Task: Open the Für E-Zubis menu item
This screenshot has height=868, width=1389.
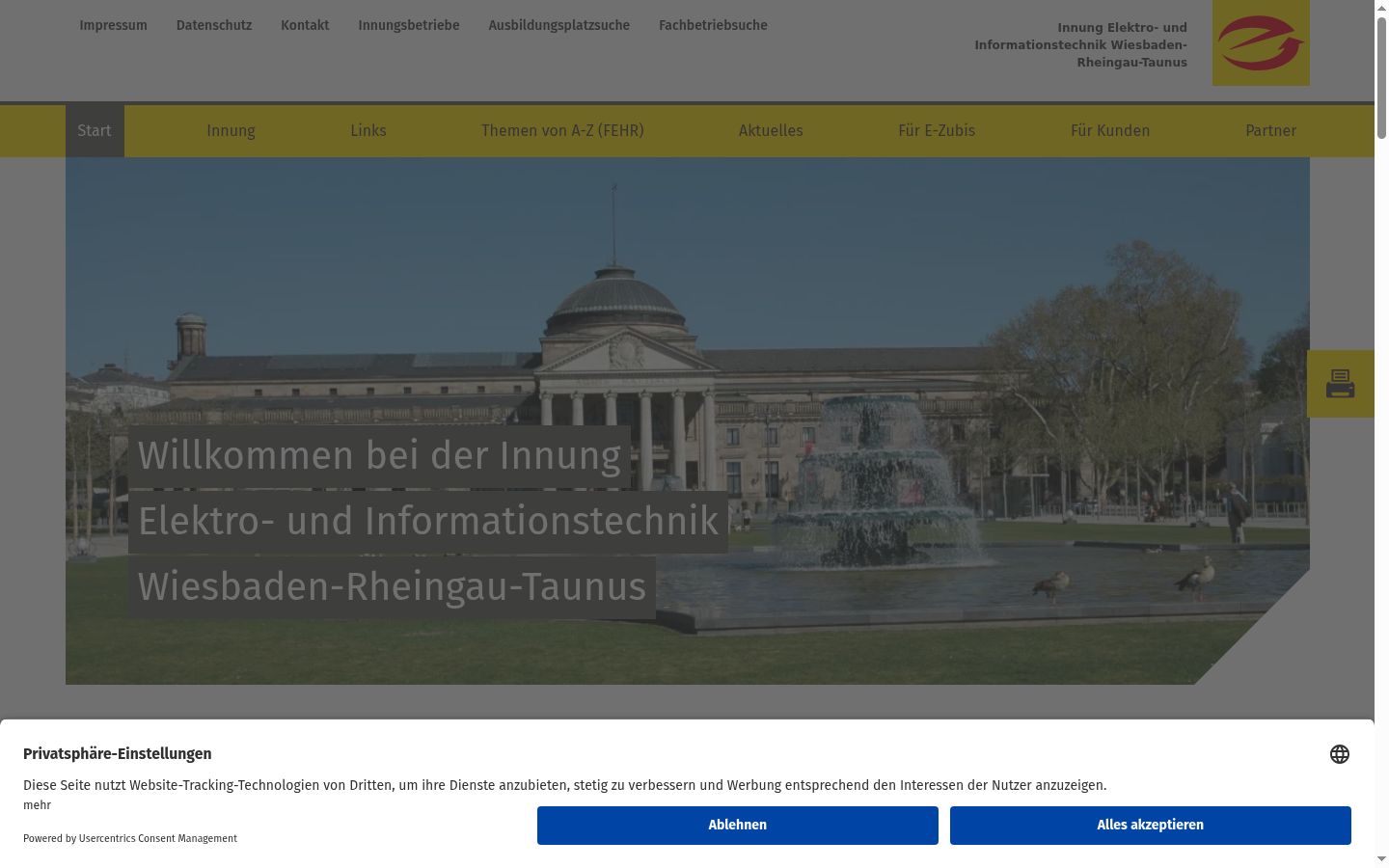Action: pos(937,131)
